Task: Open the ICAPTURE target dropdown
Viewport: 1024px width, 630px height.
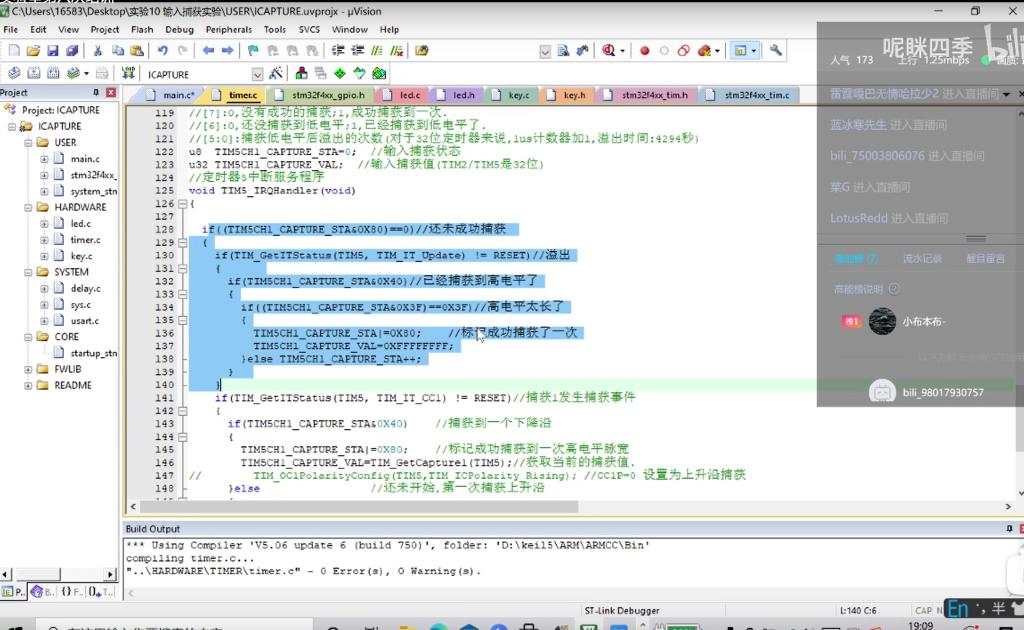Action: (x=257, y=74)
